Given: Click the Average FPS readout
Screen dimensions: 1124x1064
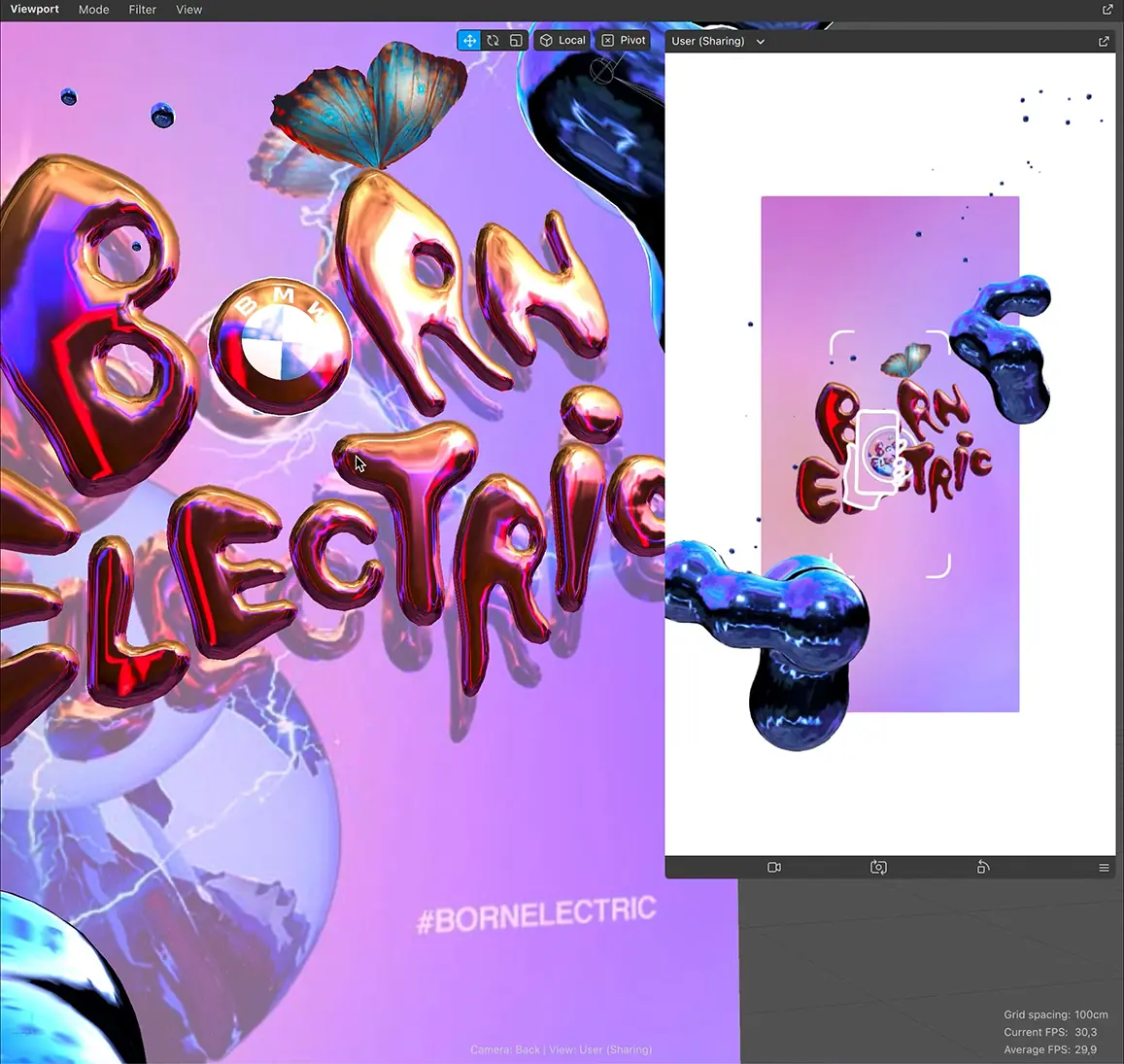Looking at the screenshot, I should [x=1050, y=1049].
